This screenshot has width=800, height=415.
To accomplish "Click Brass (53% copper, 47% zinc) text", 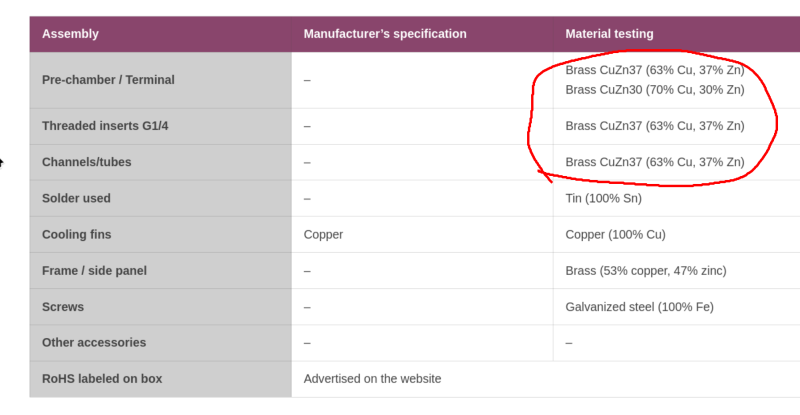I will coord(646,271).
